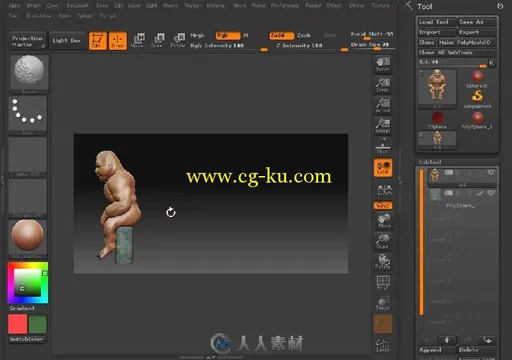The image size is (512, 360).
Task: Toggle the Zsub mode button
Action: pyautogui.click(x=304, y=35)
